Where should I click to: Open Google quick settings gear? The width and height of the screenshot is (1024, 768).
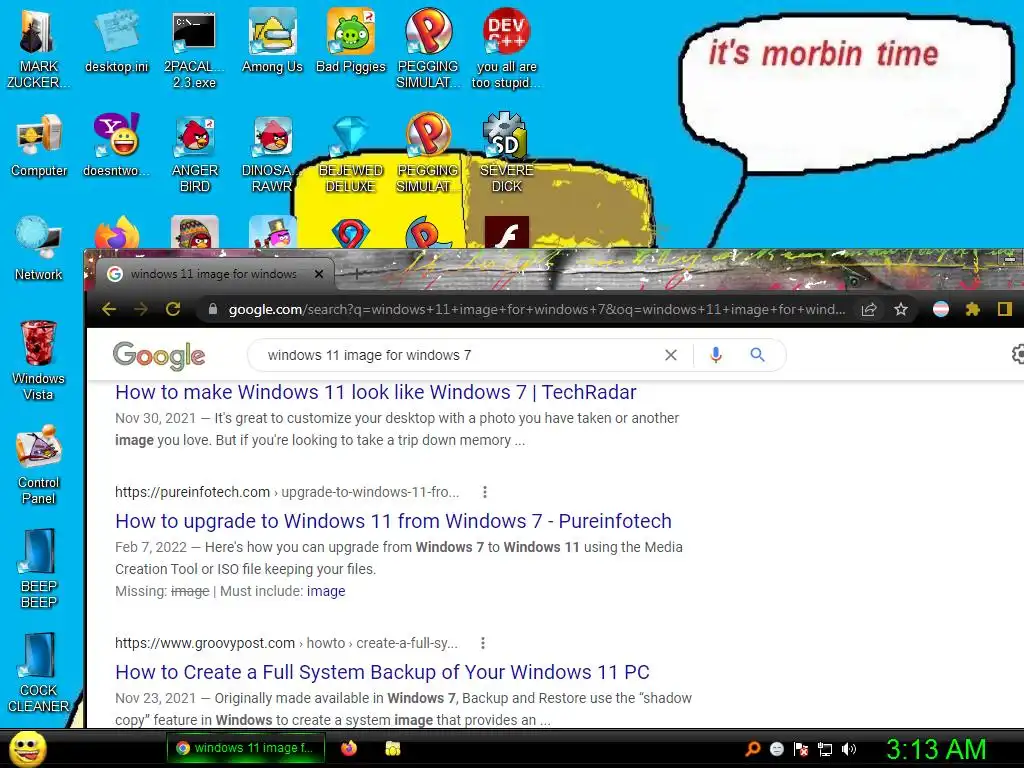(x=1017, y=354)
